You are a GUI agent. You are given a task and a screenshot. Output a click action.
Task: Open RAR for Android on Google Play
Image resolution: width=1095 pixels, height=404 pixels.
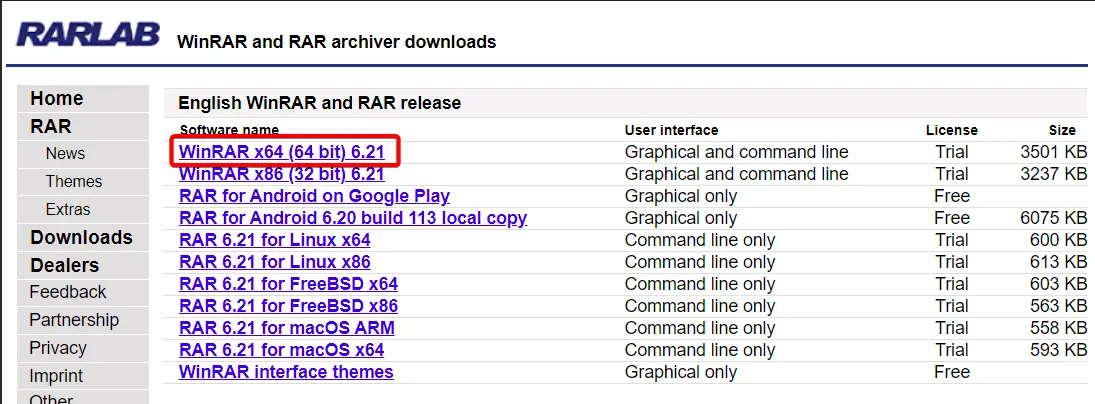coord(314,195)
